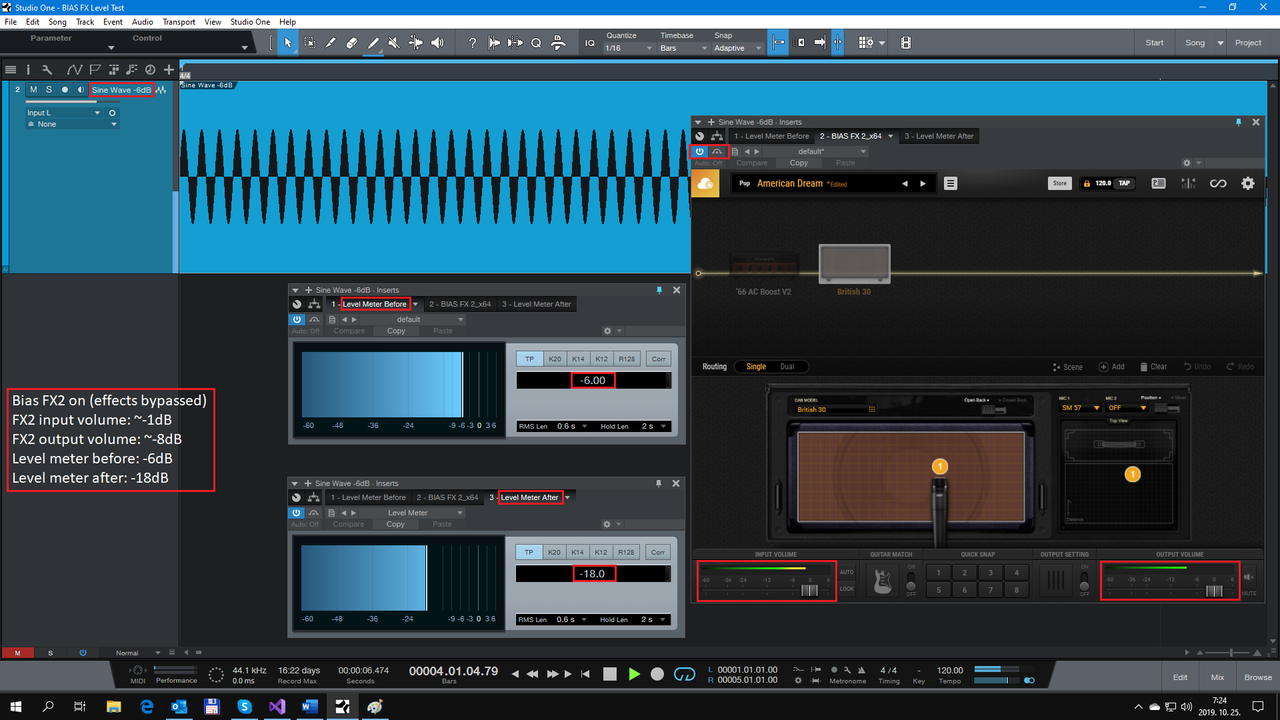
Task: Select the Paint (line draw) tool
Action: click(373, 43)
